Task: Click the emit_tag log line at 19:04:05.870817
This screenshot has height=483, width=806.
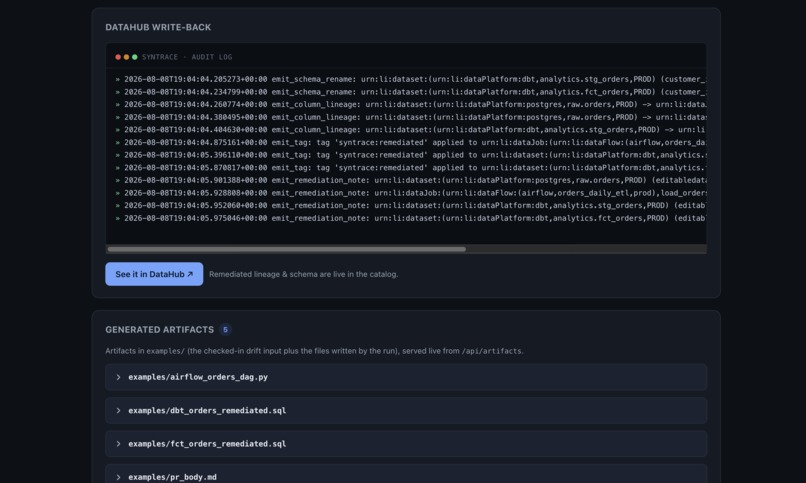Action: (411, 168)
